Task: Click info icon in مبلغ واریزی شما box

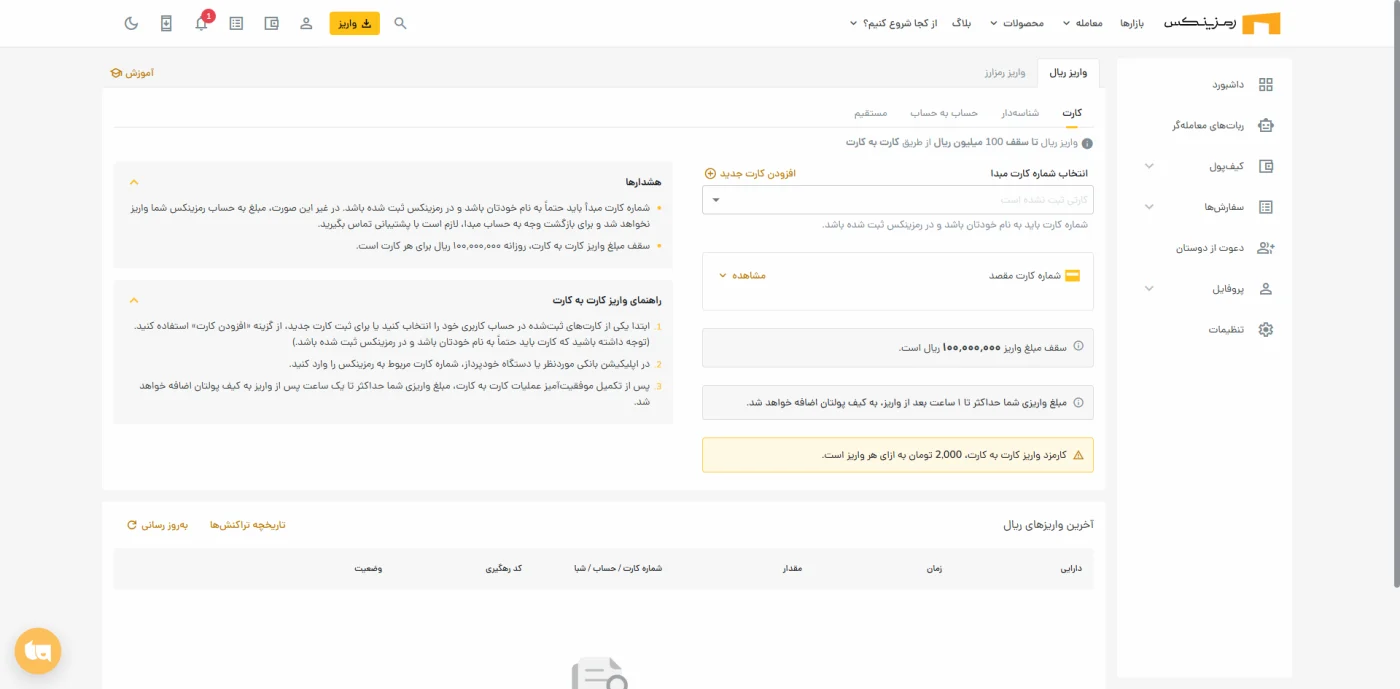Action: 1078,402
